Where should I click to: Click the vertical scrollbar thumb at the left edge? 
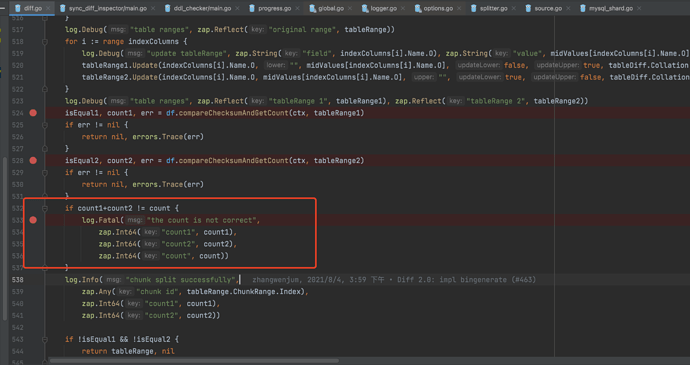pos(5,238)
